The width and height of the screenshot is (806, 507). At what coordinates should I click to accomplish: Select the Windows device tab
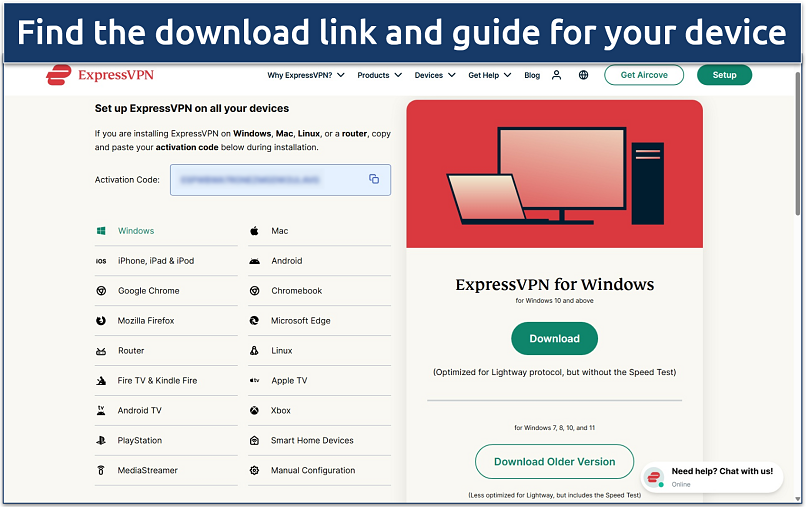[x=166, y=231]
